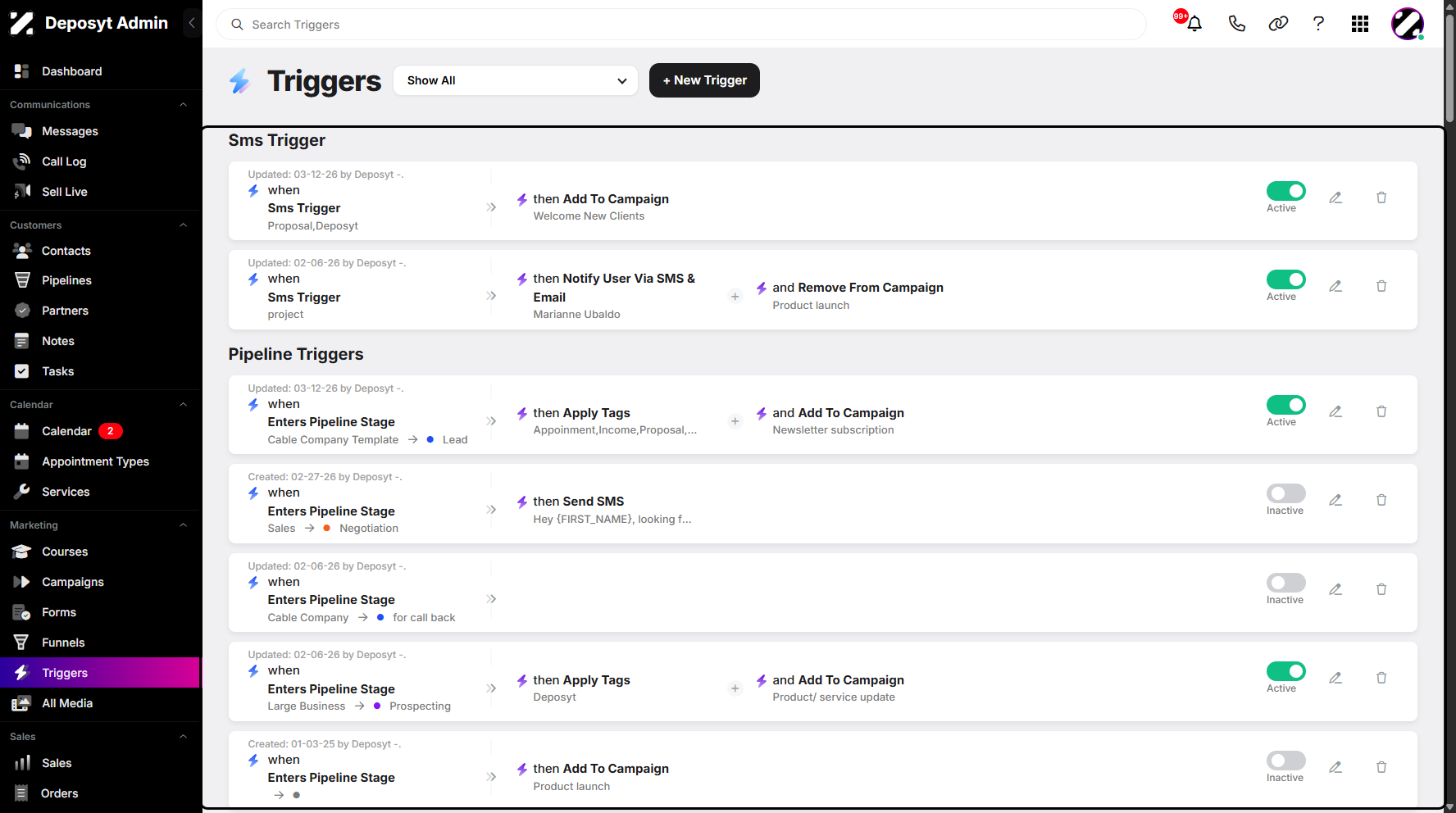The width and height of the screenshot is (1456, 813).
Task: Add action after Notify User Via SMS
Action: tap(735, 297)
